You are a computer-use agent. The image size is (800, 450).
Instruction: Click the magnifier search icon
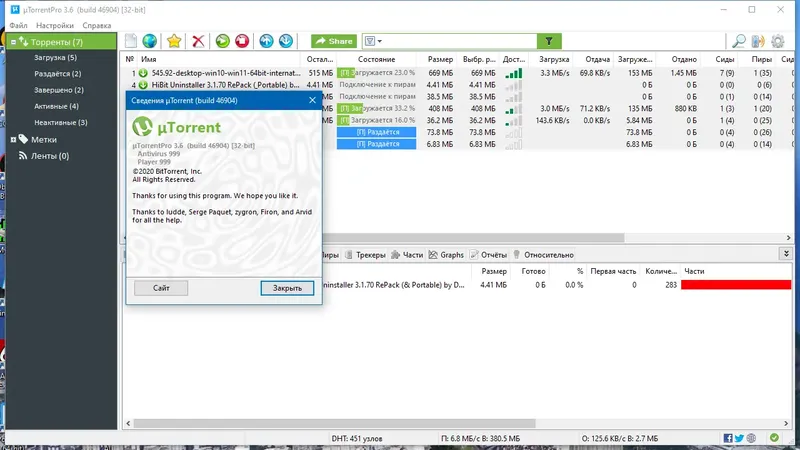[x=739, y=41]
